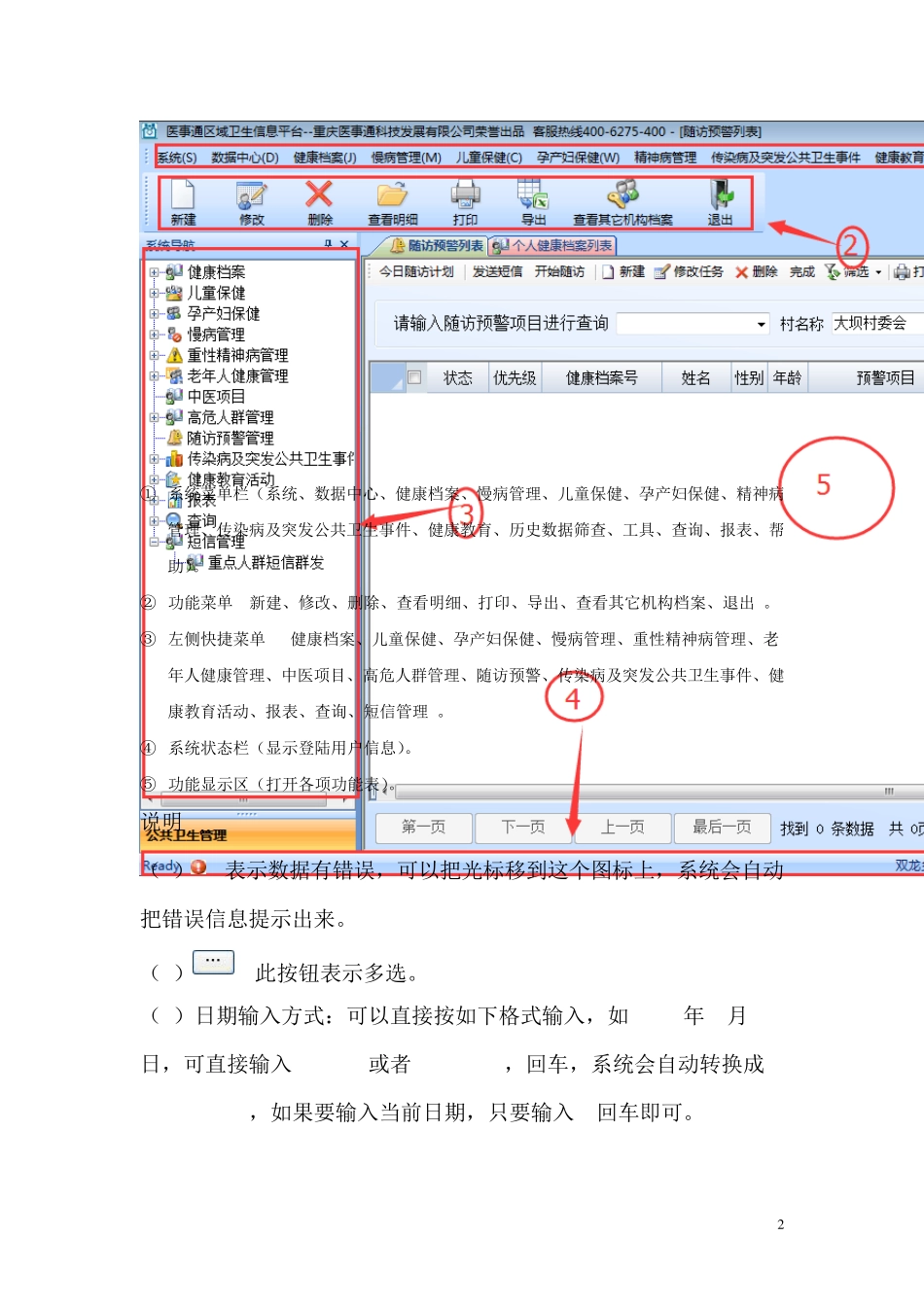Go to 最后一页 (last page)
Viewport: 924px width, 1307px height.
tap(722, 828)
